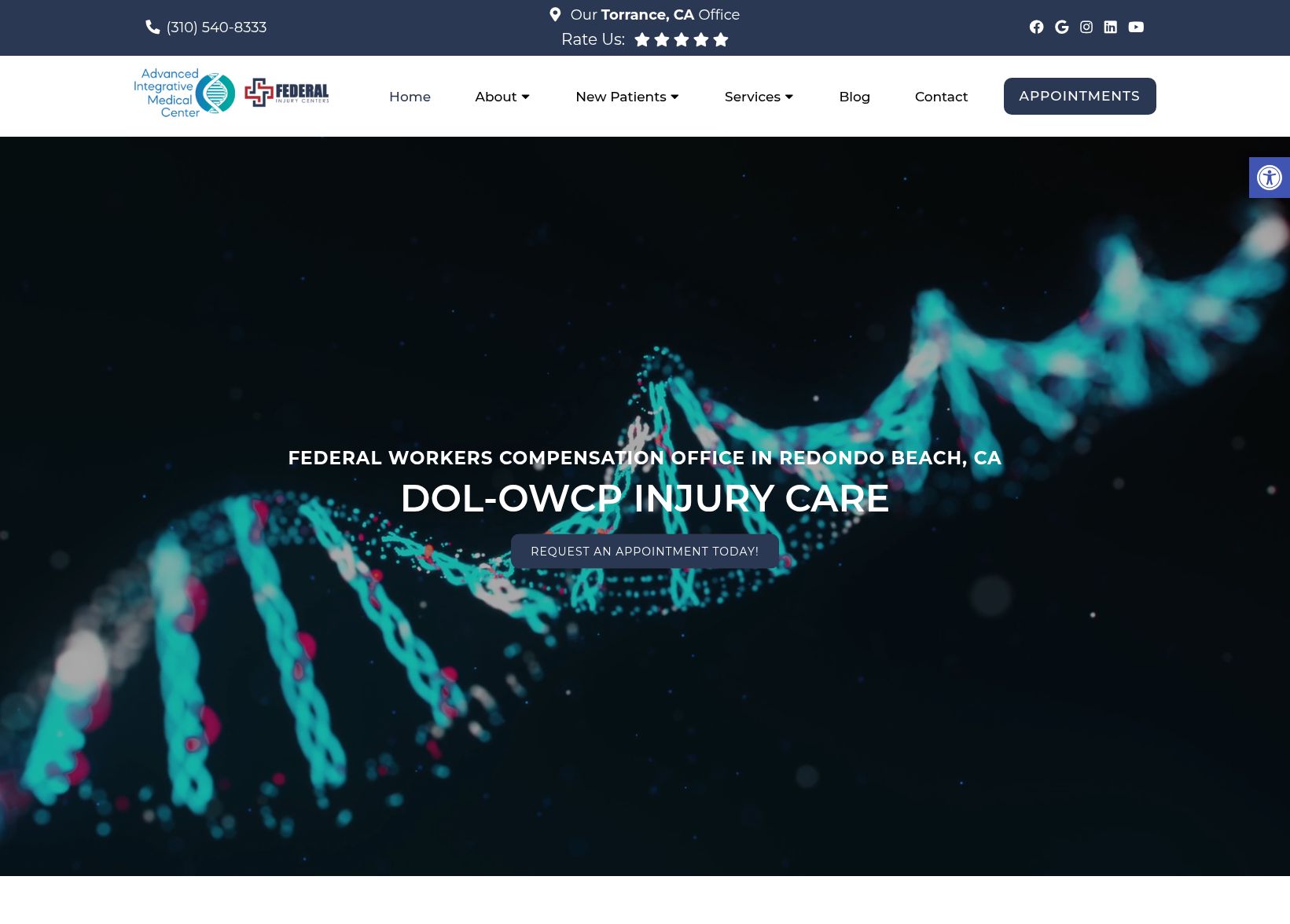Screen dimensions: 1290x924
Task: Open the Instagram social icon
Action: 1086,27
